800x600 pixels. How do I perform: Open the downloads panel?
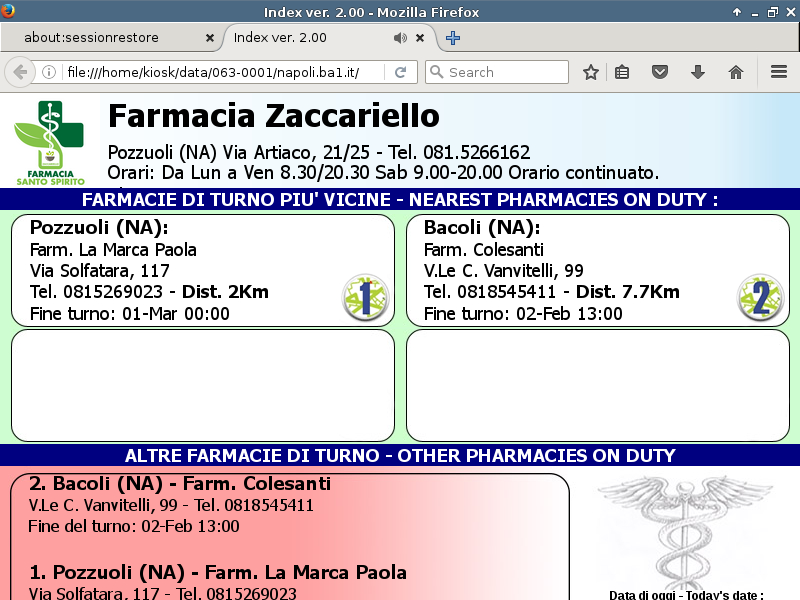click(698, 72)
